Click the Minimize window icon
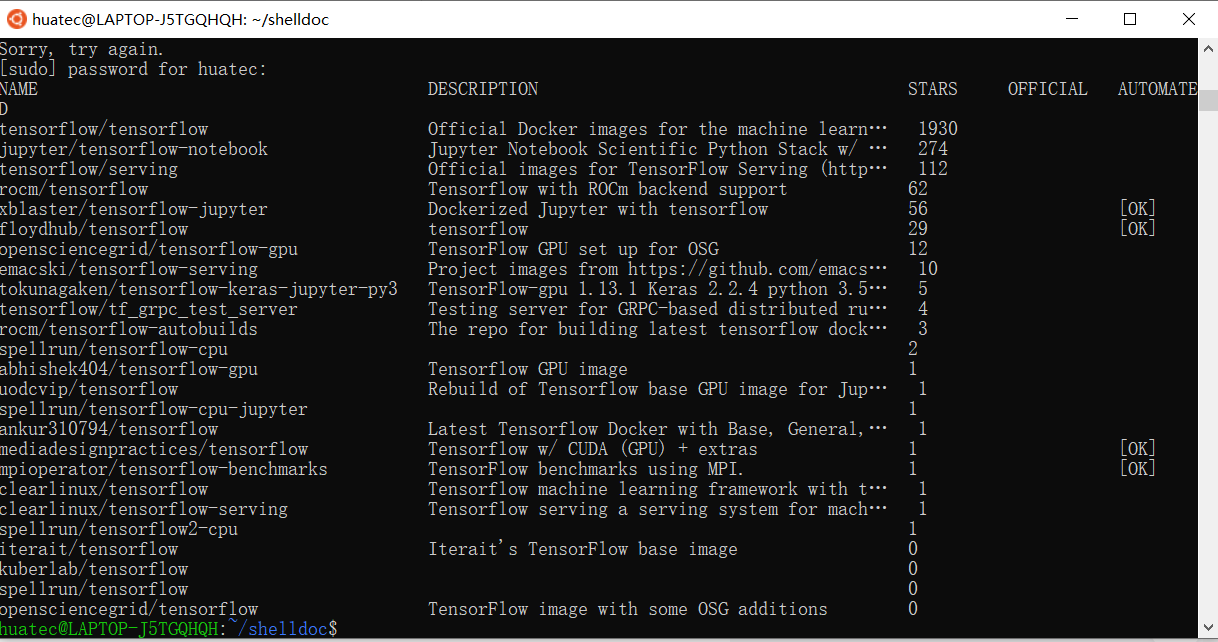Viewport: 1218px width, 642px height. coord(1072,18)
